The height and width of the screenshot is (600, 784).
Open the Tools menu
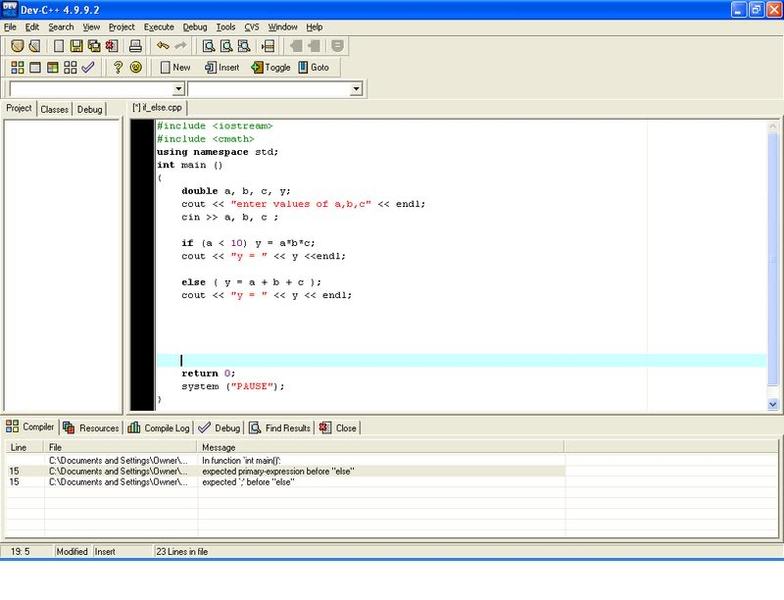[226, 27]
